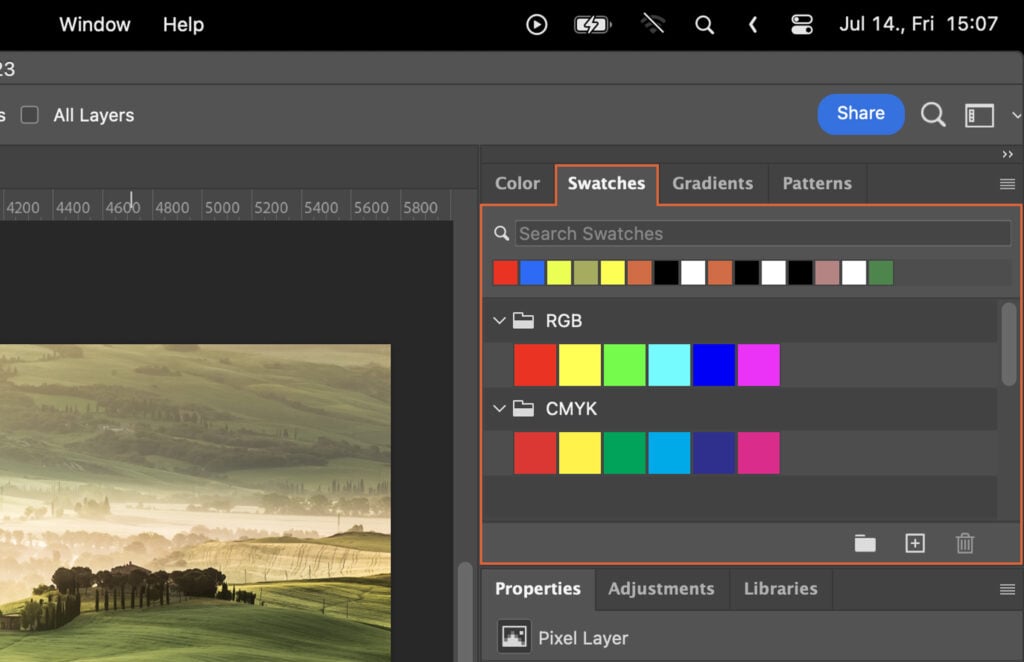This screenshot has height=662, width=1024.
Task: Delete a swatch using the trash icon
Action: tap(964, 543)
